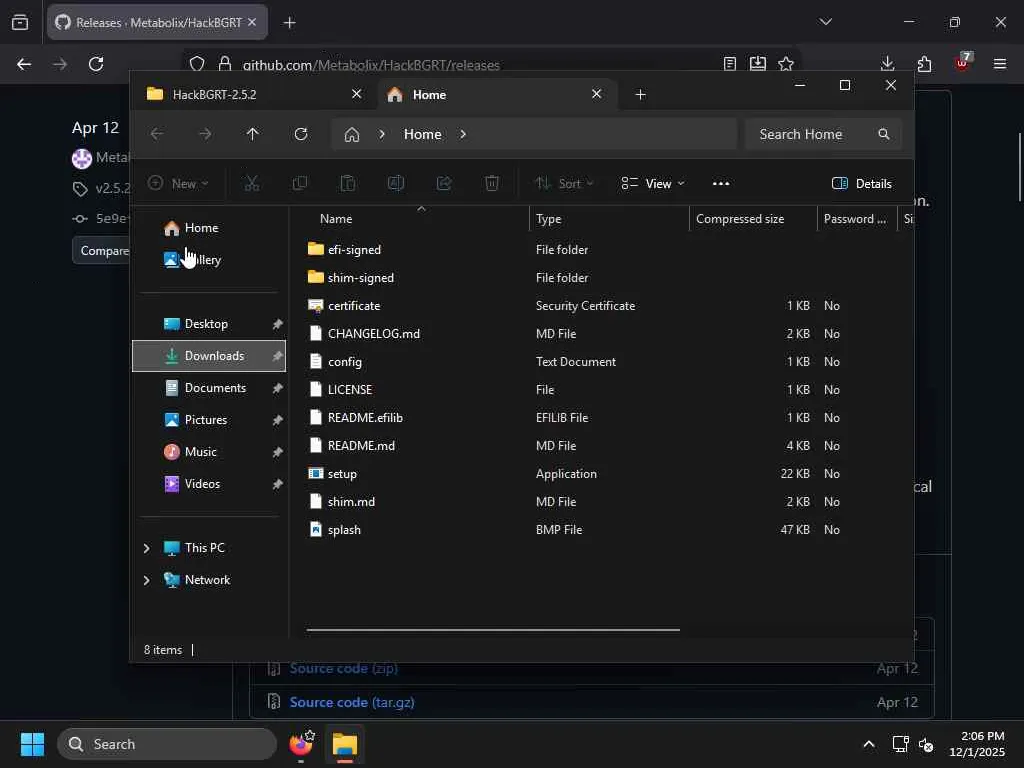Sort by the Name column header
1024x768 pixels.
pyautogui.click(x=418, y=219)
